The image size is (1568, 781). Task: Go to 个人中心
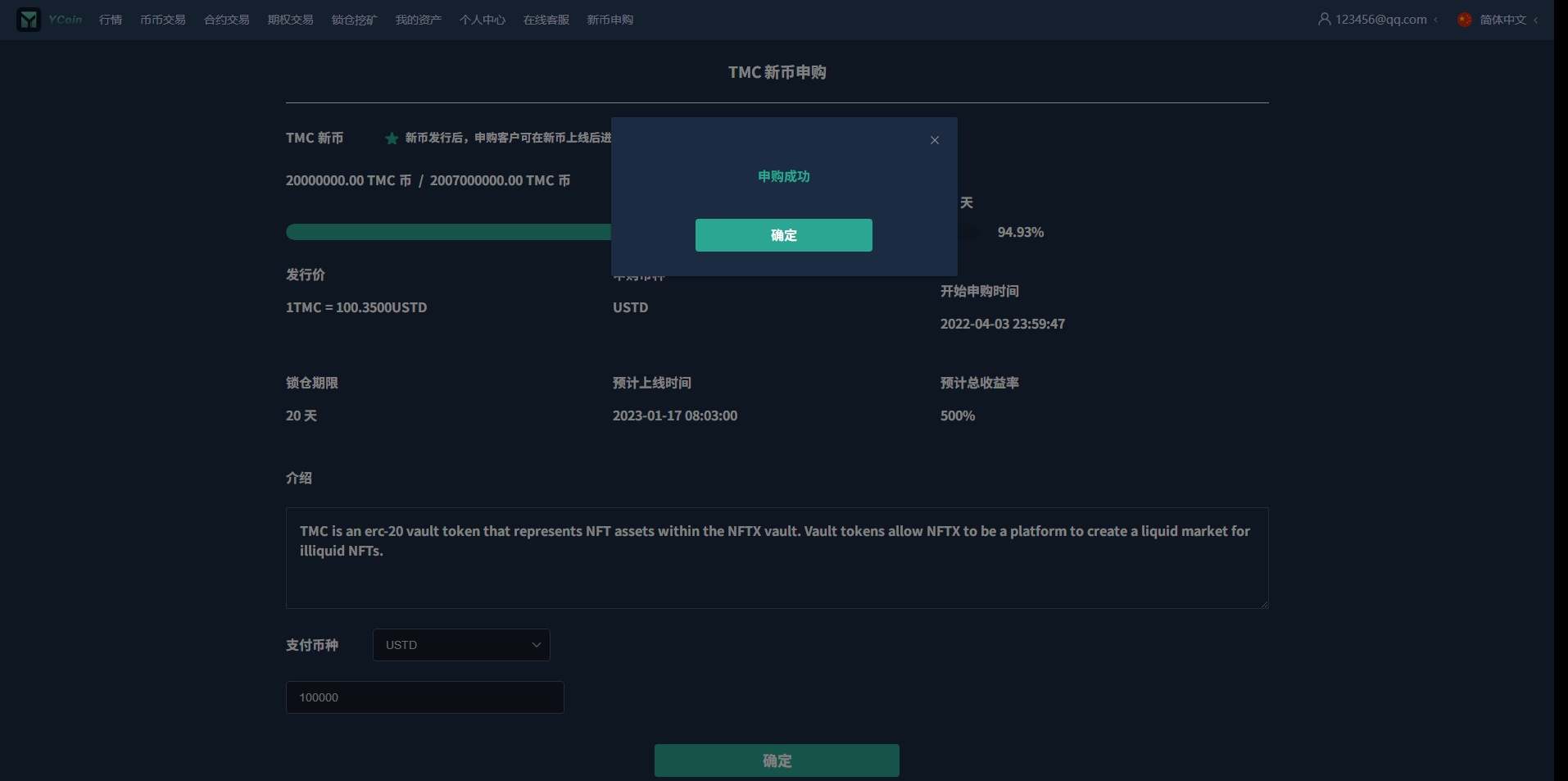point(483,20)
